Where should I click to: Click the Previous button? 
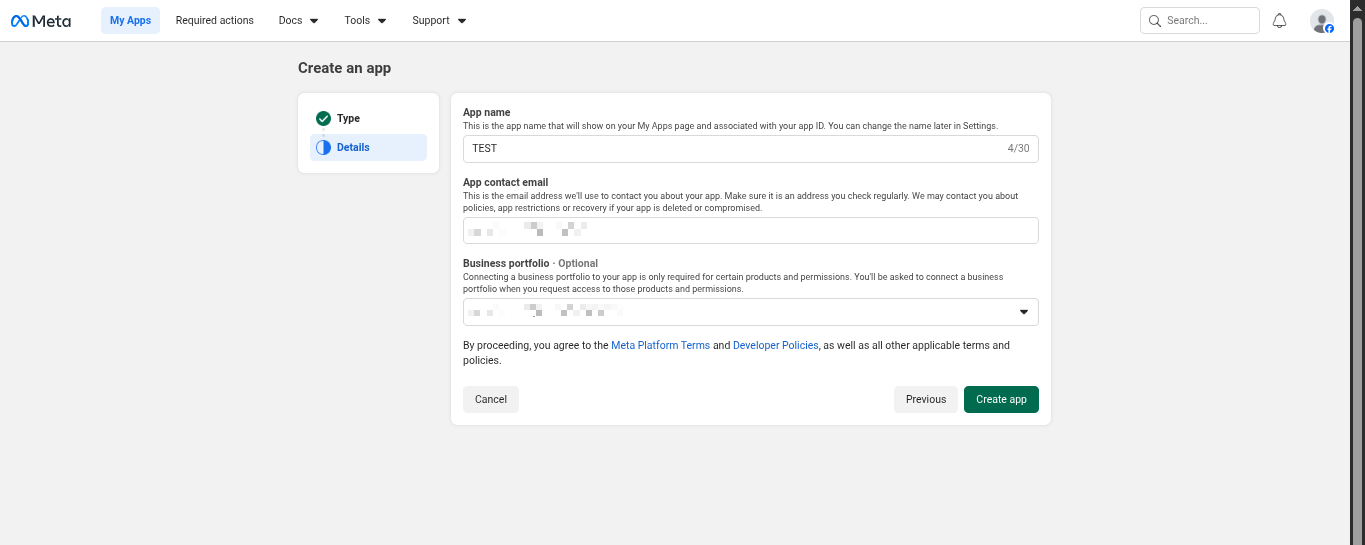925,399
